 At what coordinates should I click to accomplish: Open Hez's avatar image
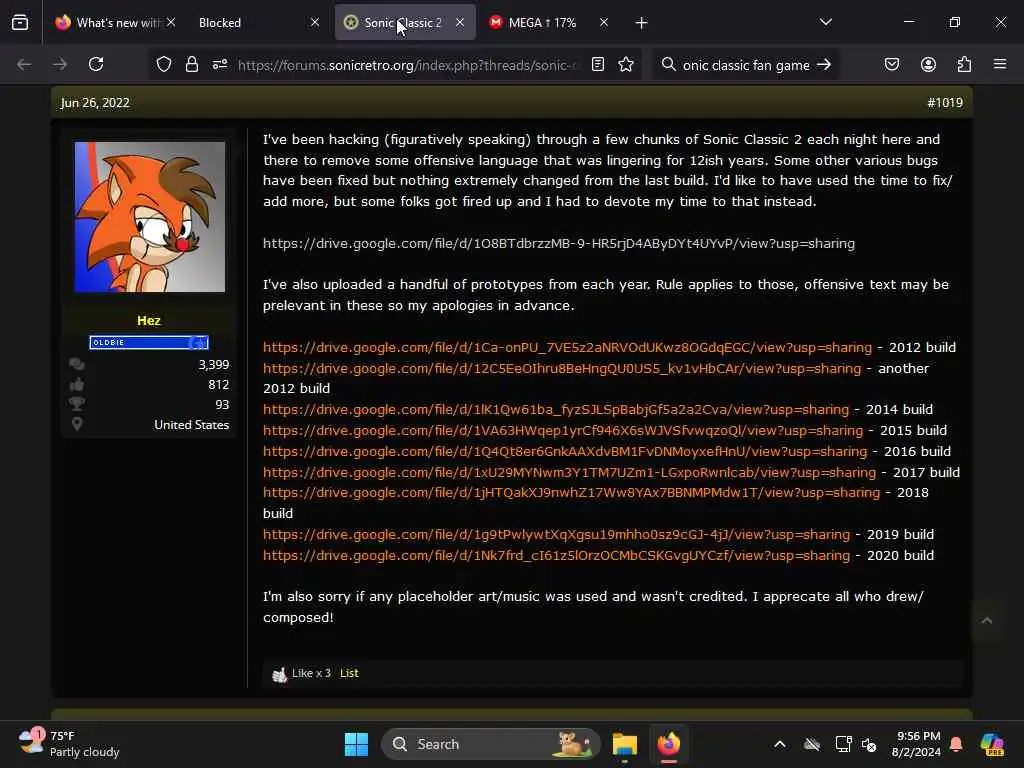point(150,217)
